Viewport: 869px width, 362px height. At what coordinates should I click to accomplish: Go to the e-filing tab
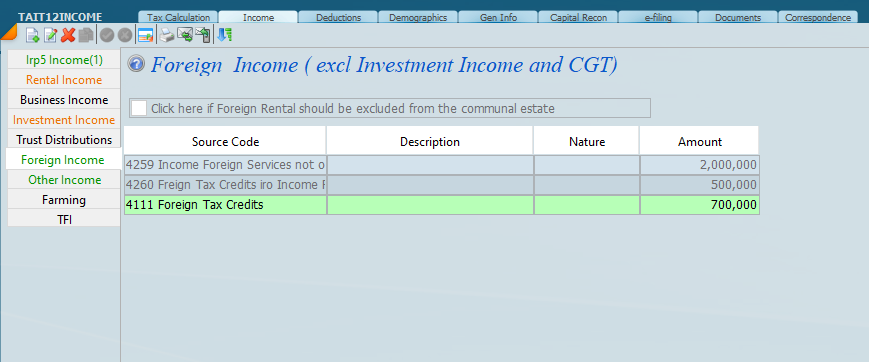point(658,17)
